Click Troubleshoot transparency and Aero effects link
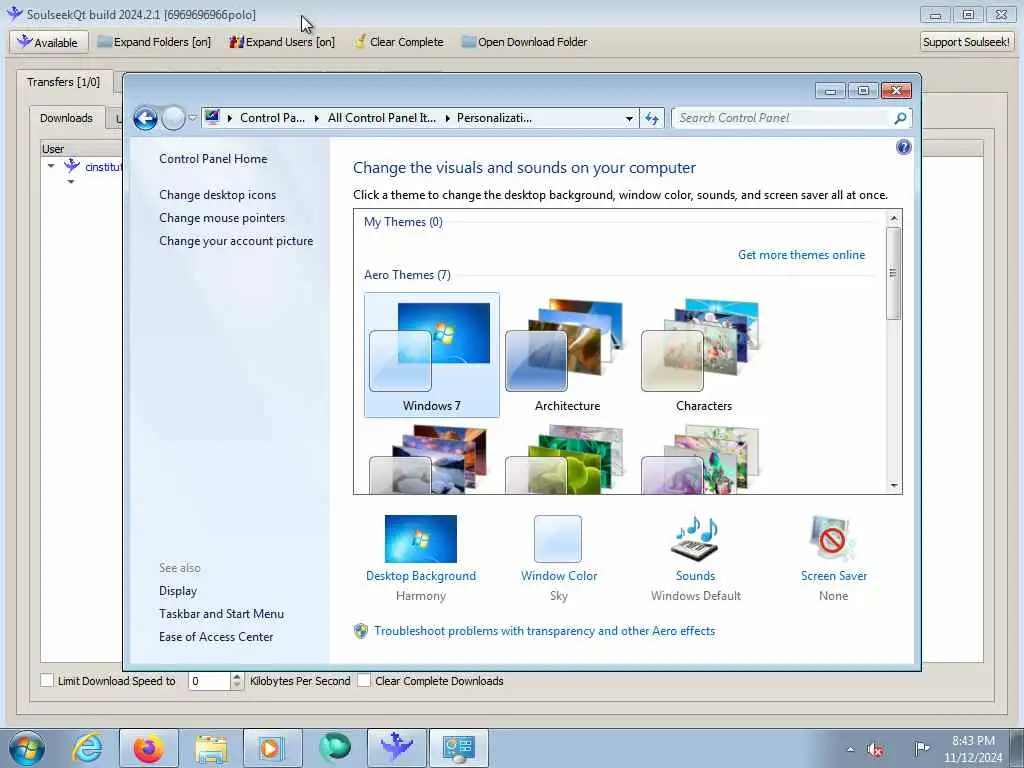1024x768 pixels. click(x=544, y=631)
